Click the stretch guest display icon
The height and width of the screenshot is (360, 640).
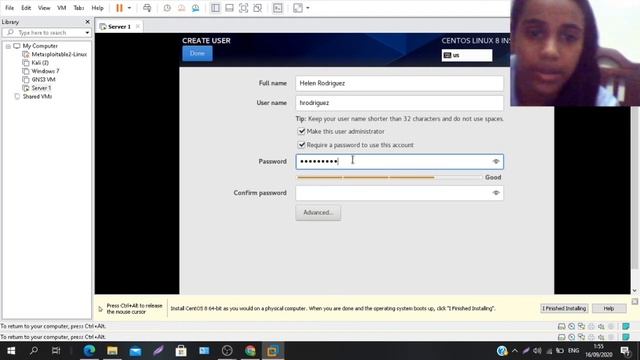pos(298,8)
